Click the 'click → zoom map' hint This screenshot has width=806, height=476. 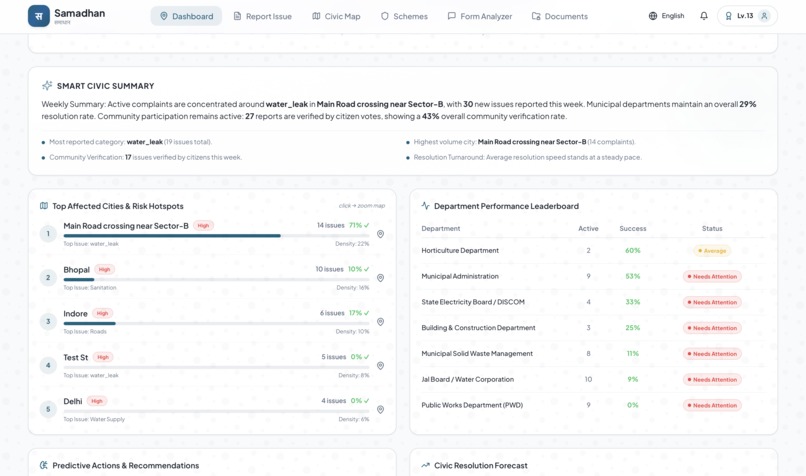tap(362, 206)
